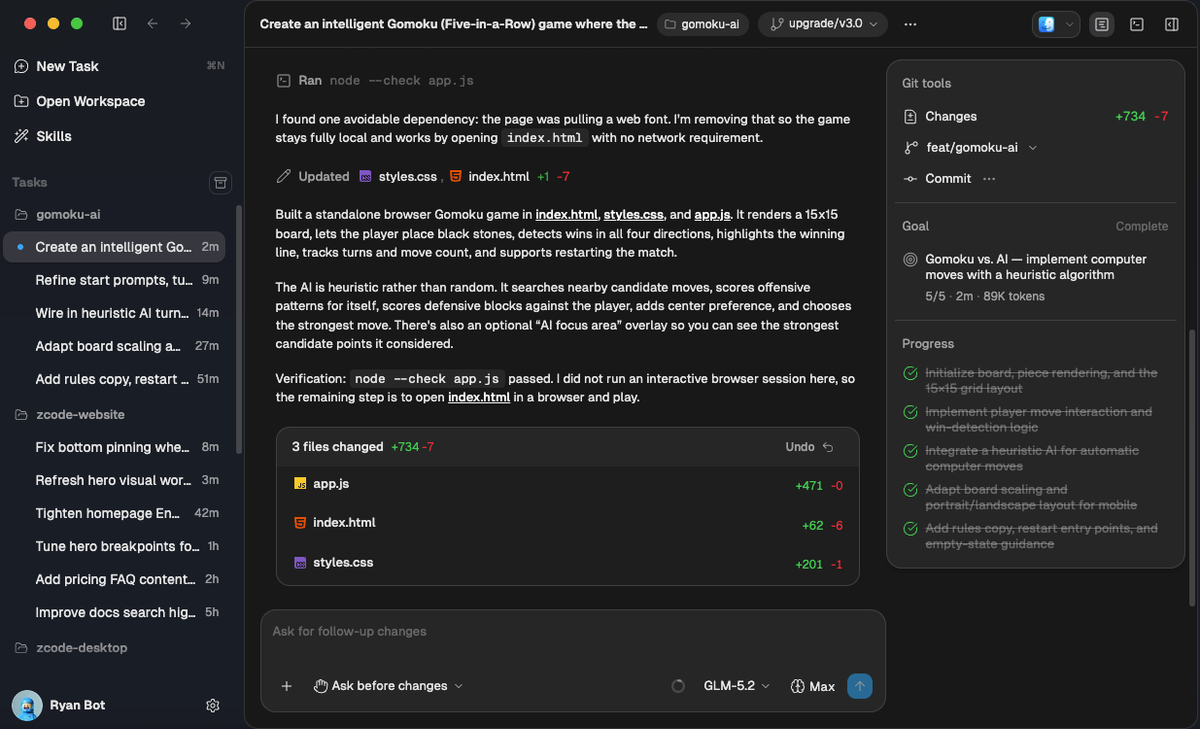The width and height of the screenshot is (1200, 729).
Task: Toggle the Max reasoning effort button
Action: click(812, 686)
